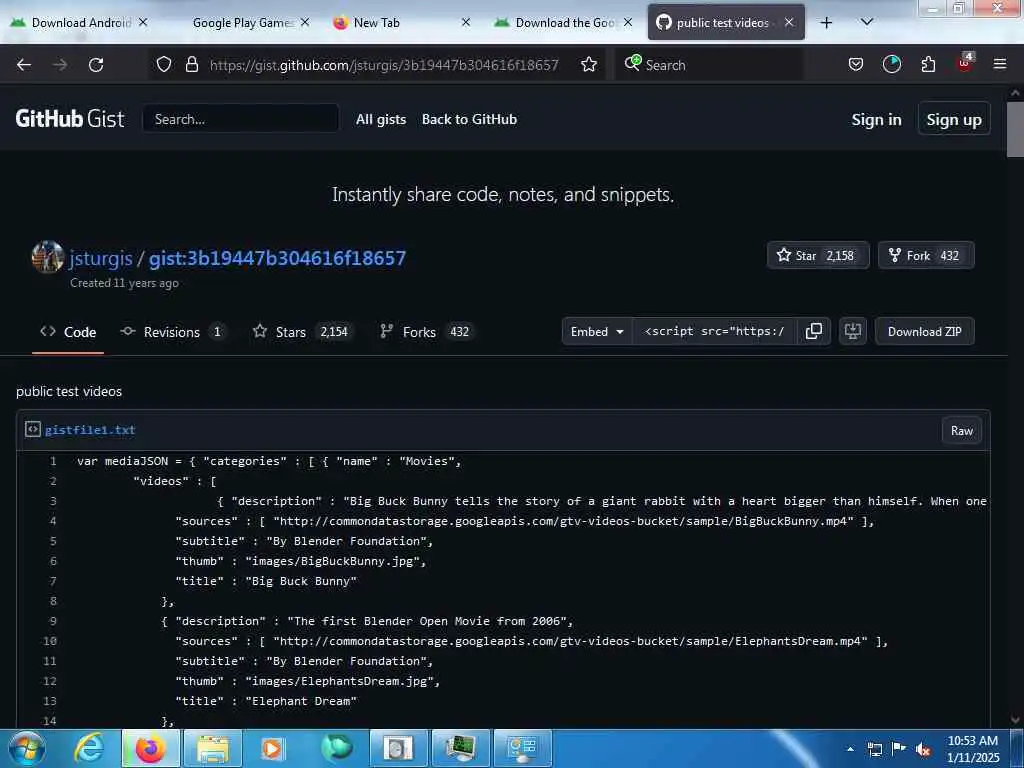Open the Firefox hamburger menu

999,64
